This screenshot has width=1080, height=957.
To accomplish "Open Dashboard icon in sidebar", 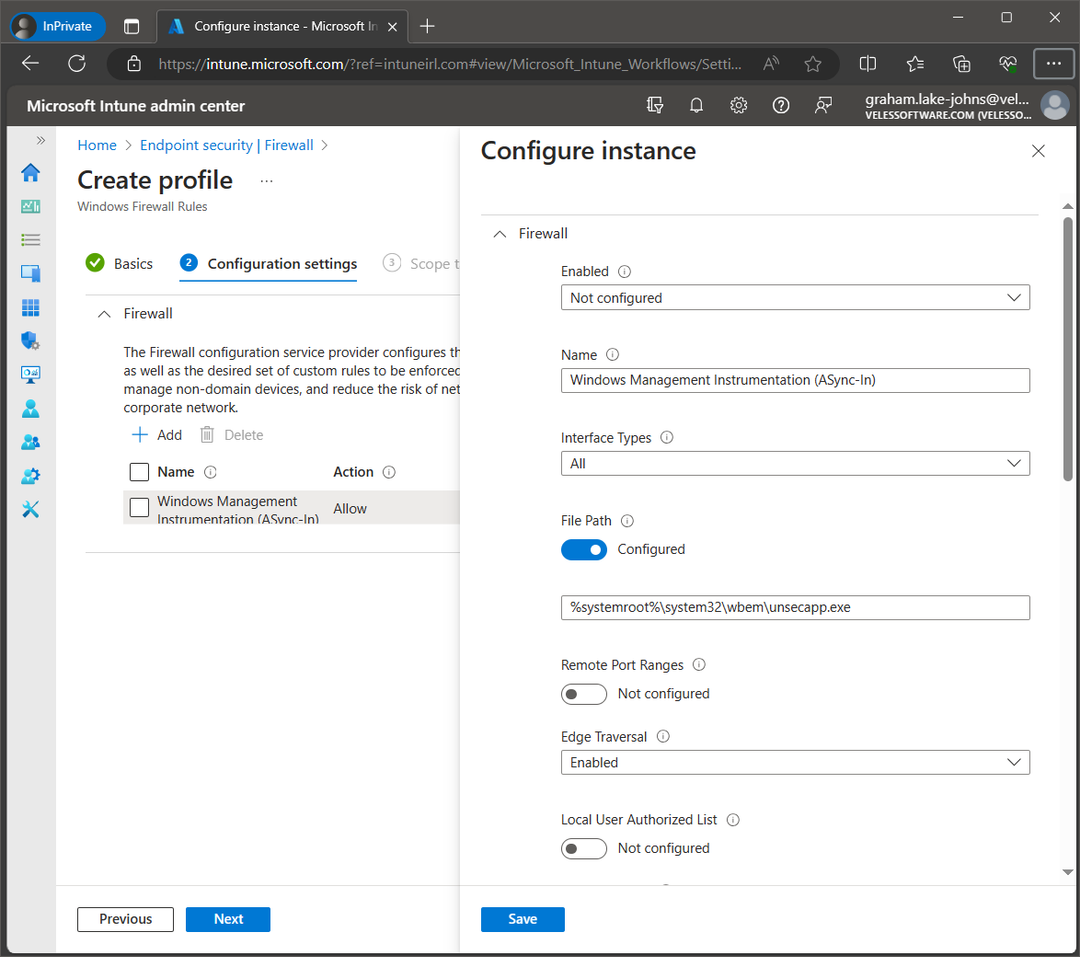I will 30,206.
